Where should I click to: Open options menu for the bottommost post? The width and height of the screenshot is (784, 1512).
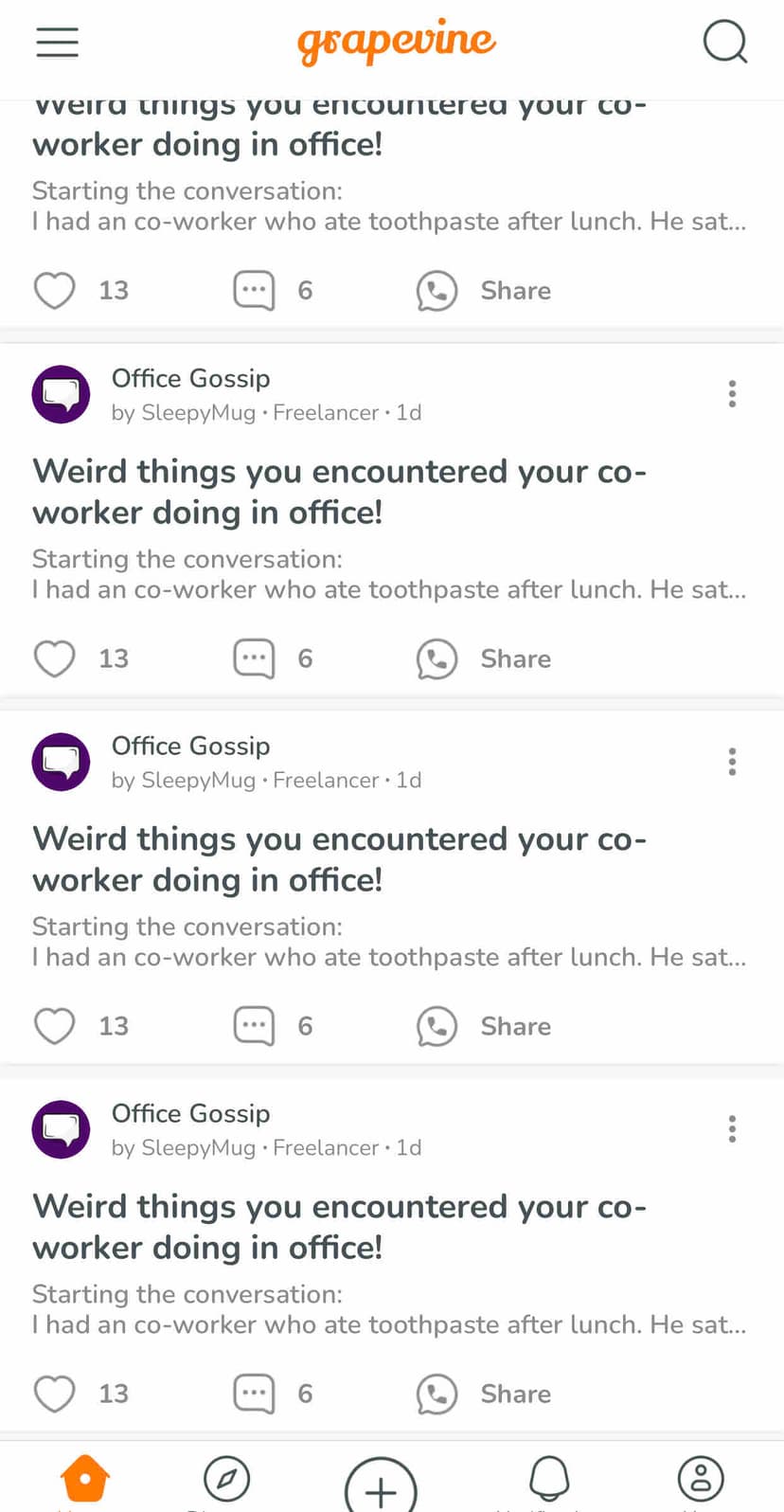point(732,1129)
